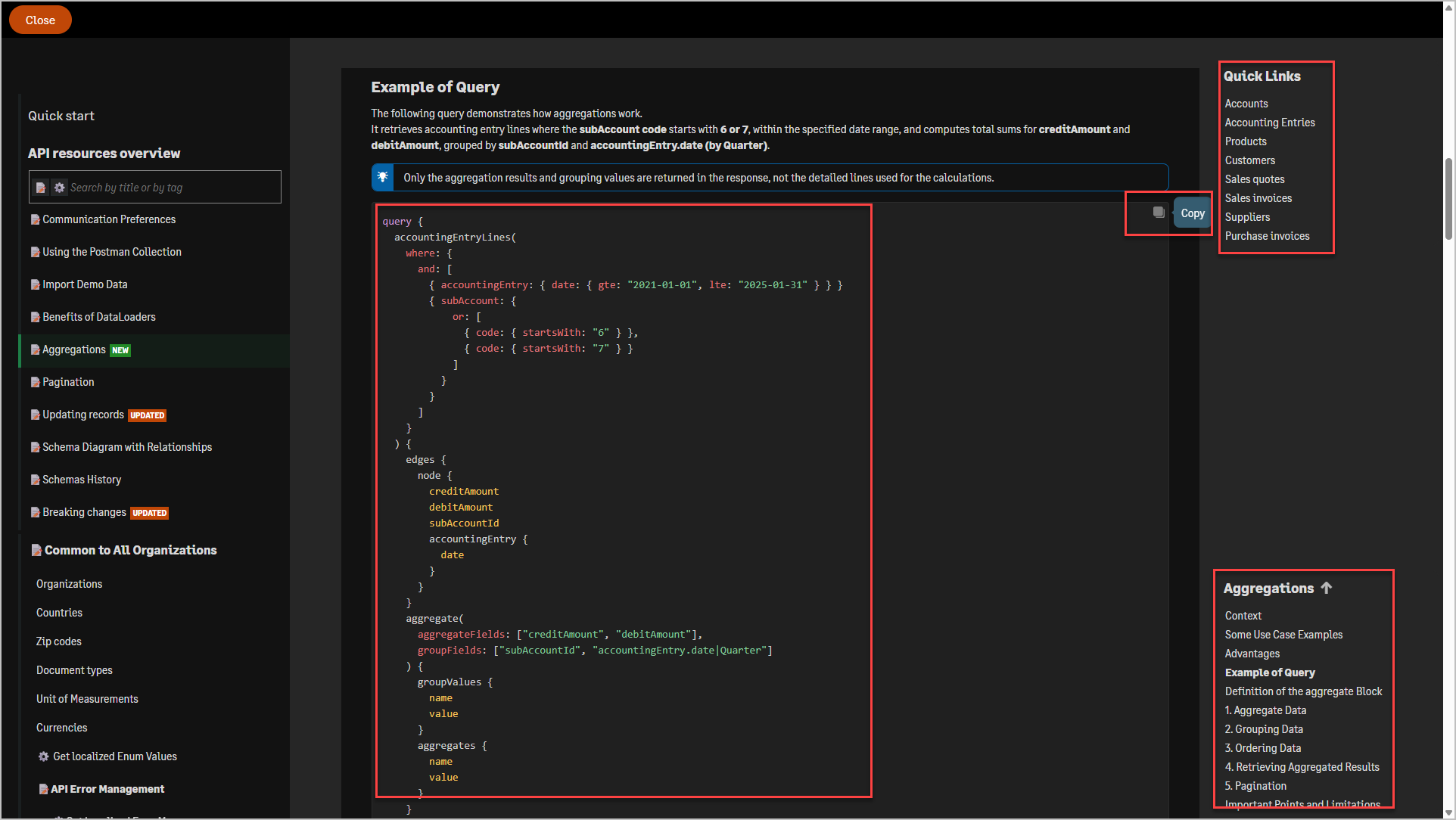The width and height of the screenshot is (1456, 820).
Task: Click the up arrow next to Aggregations
Action: coord(1326,588)
